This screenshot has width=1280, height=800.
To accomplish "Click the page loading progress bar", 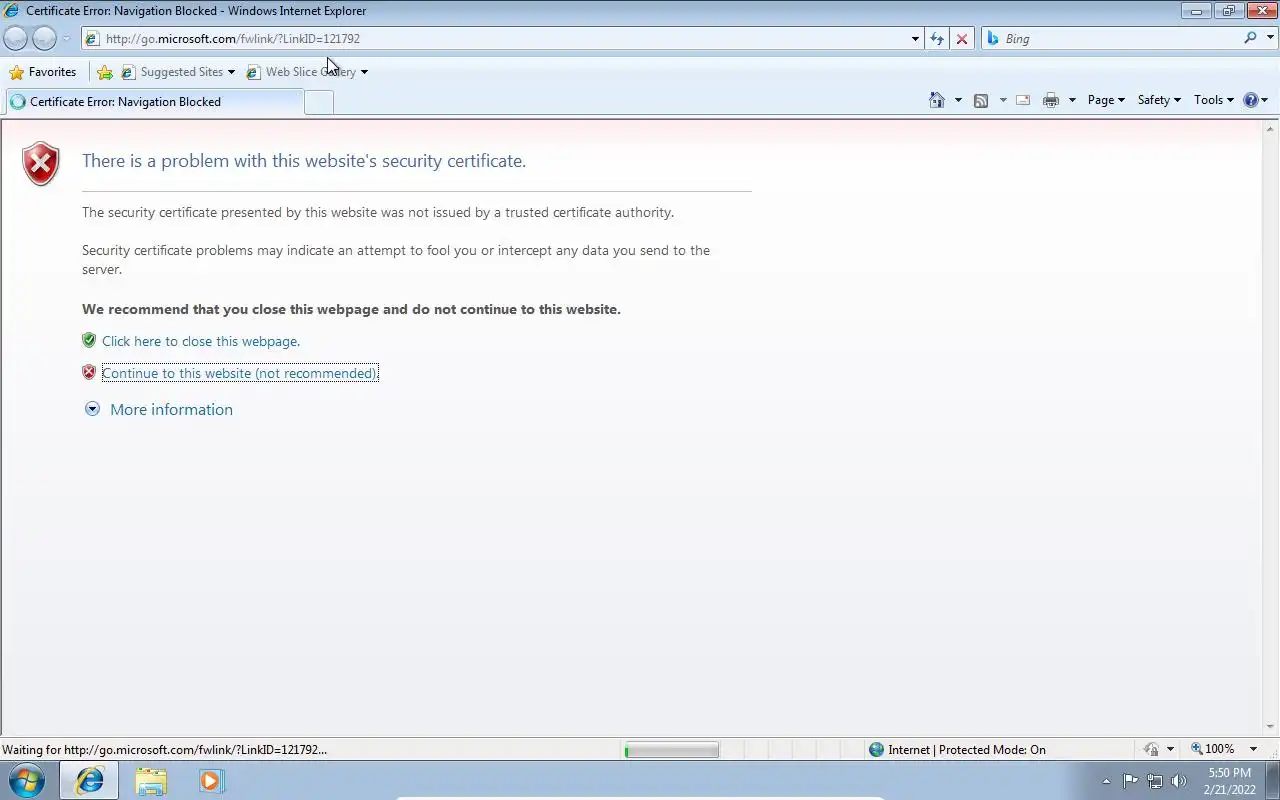I will (671, 750).
